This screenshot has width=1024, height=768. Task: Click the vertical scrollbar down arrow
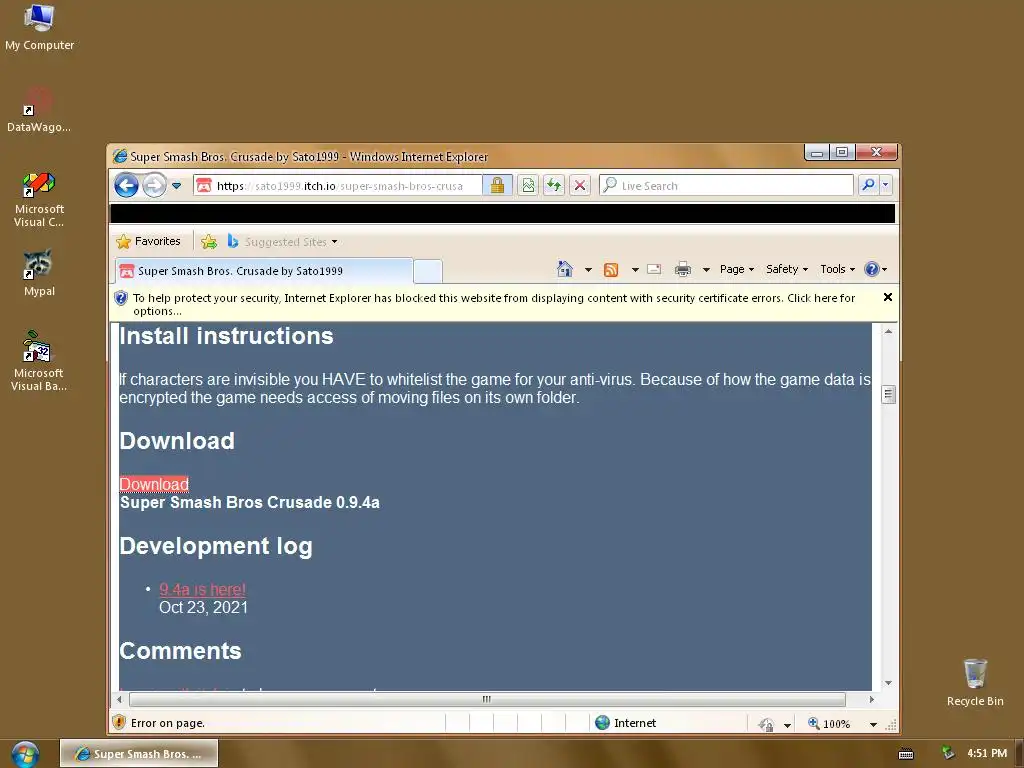coord(888,683)
